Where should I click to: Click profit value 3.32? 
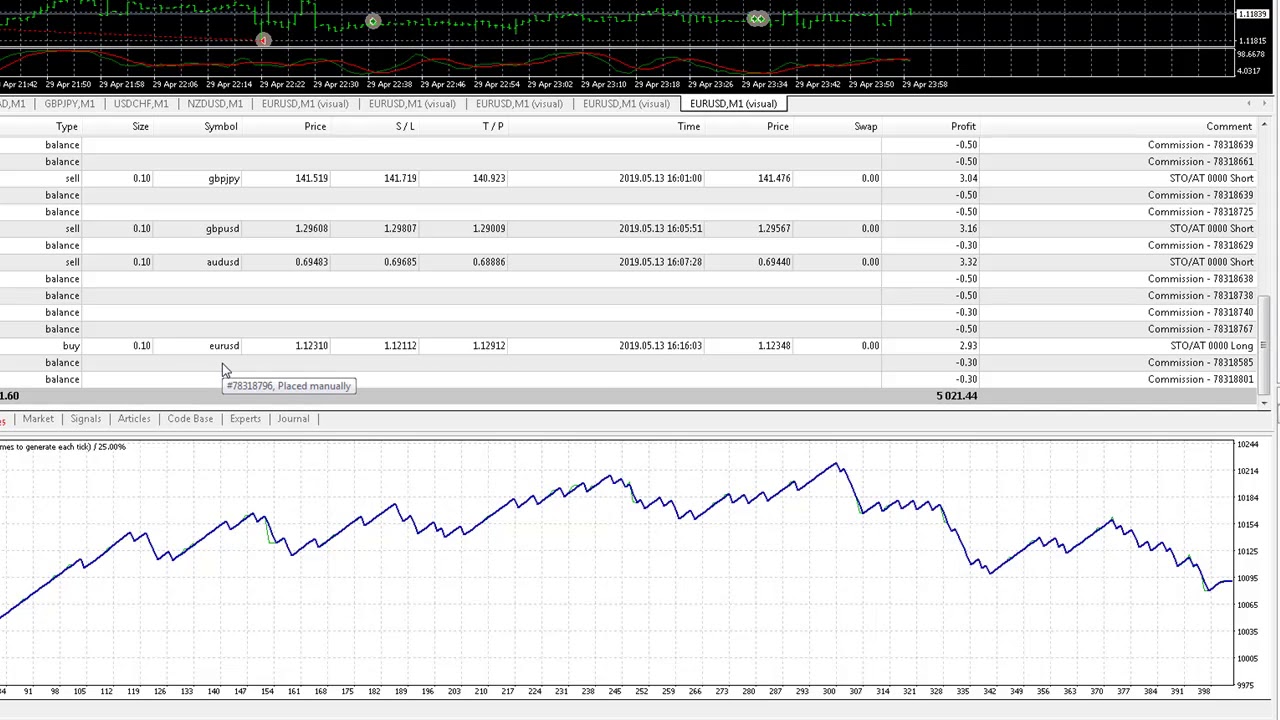click(x=968, y=262)
